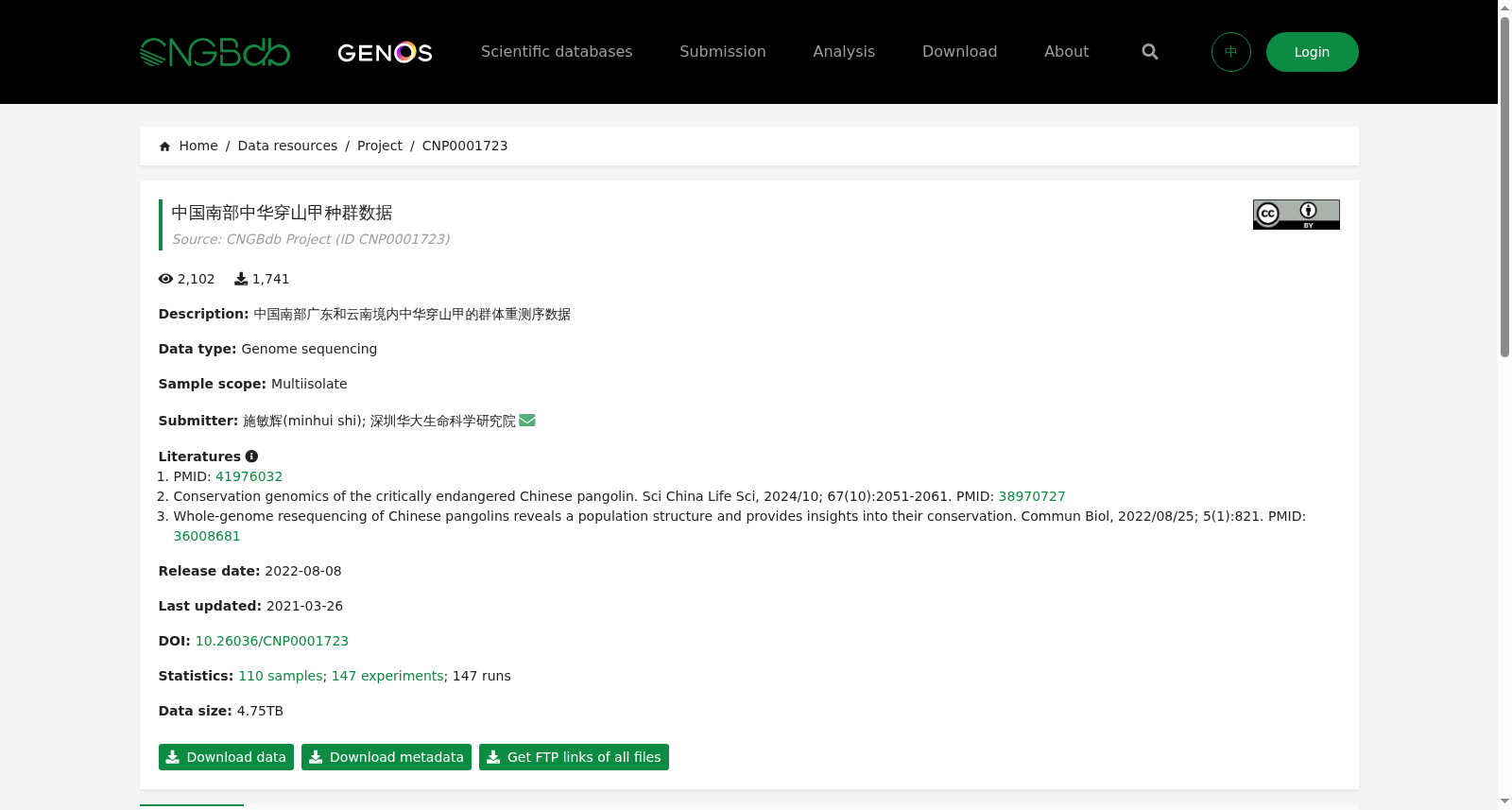Go to Data resources breadcrumb

[x=287, y=146]
